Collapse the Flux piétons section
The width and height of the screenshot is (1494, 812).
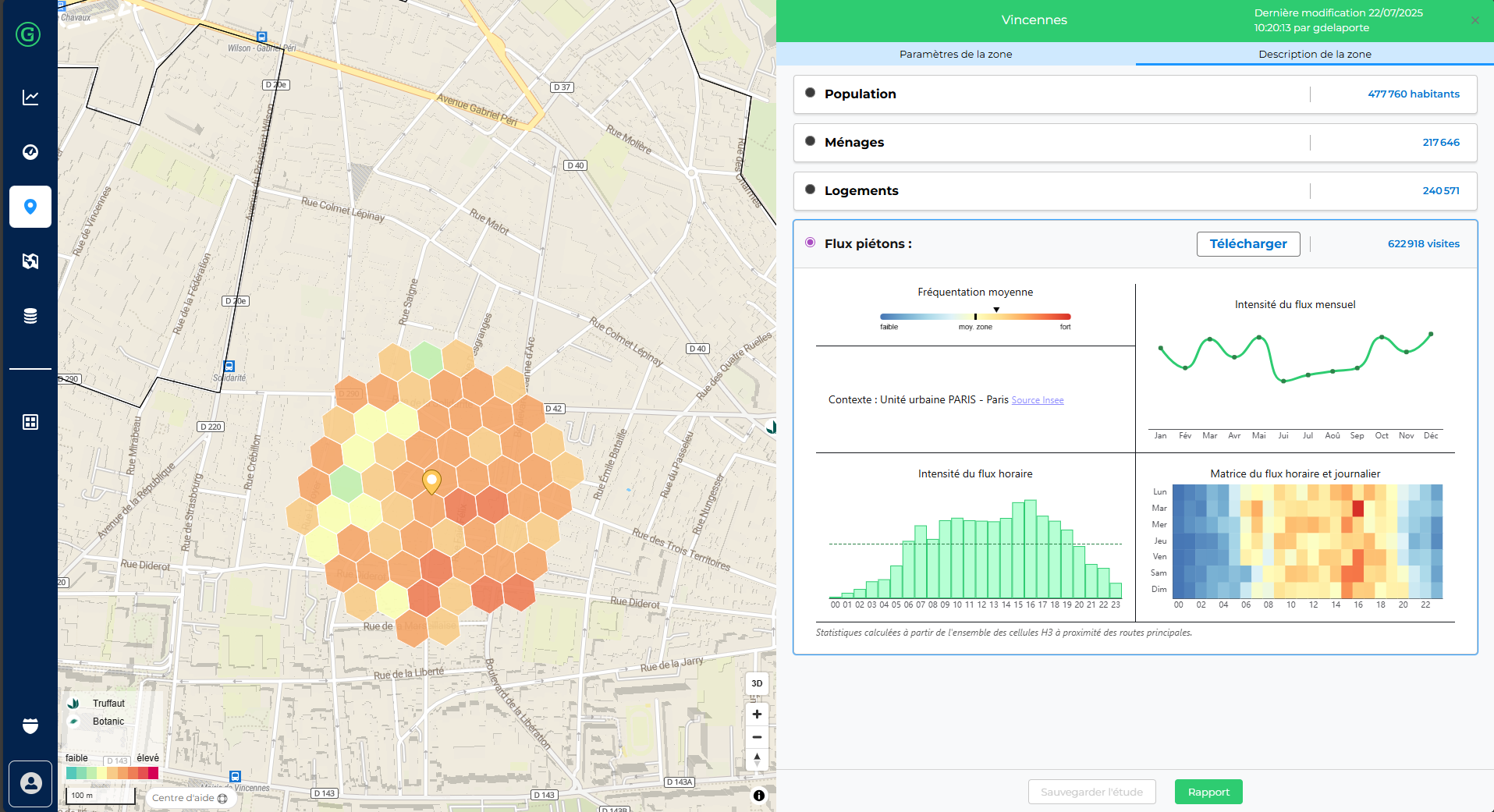(868, 244)
